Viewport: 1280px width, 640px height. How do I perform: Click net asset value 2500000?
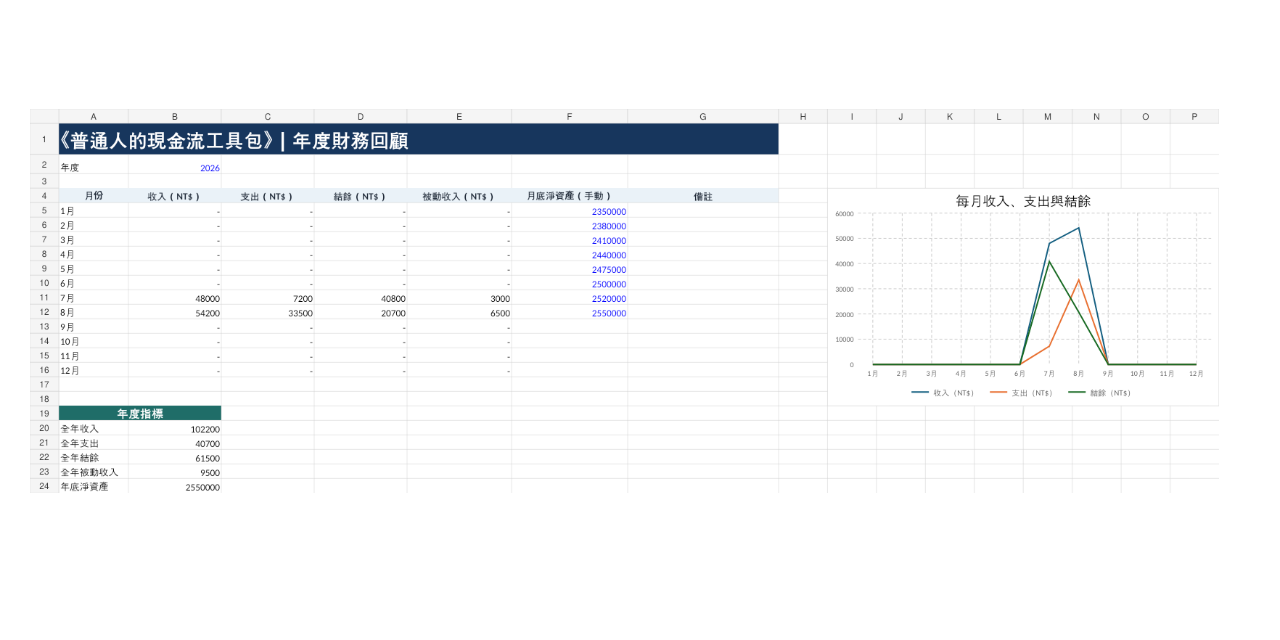[570, 284]
